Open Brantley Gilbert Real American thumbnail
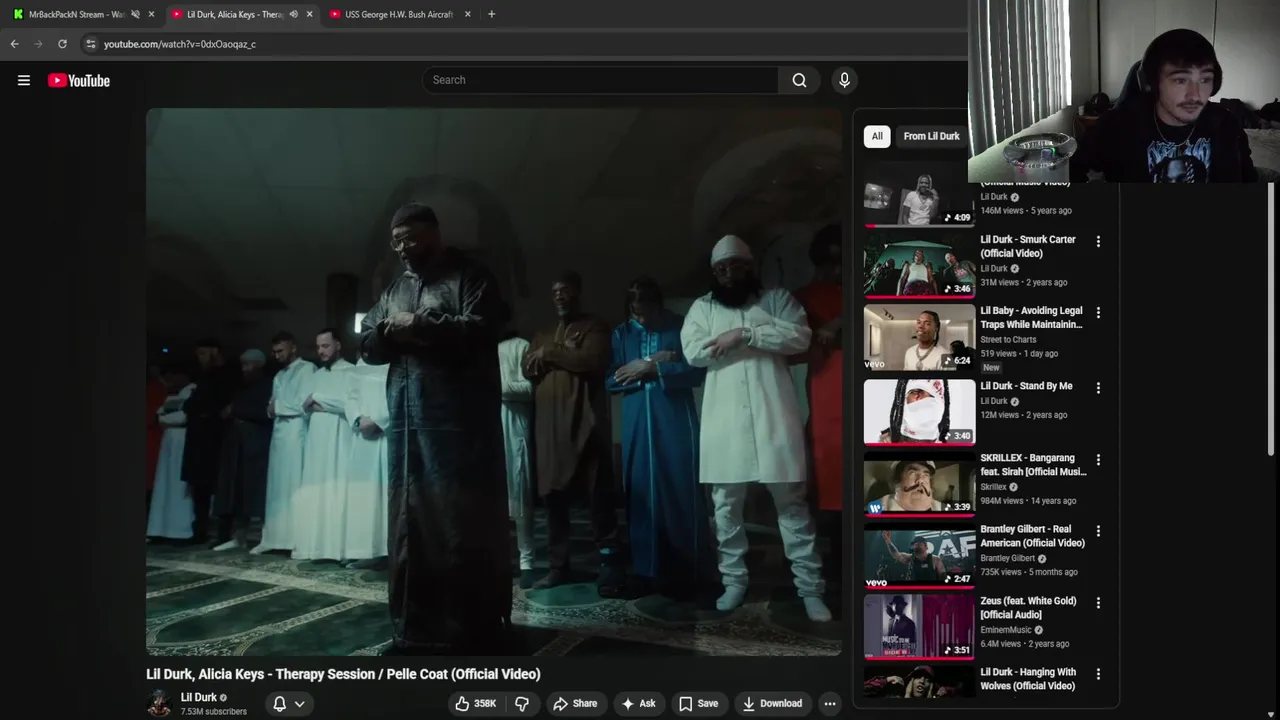This screenshot has height=720, width=1280. click(x=919, y=557)
